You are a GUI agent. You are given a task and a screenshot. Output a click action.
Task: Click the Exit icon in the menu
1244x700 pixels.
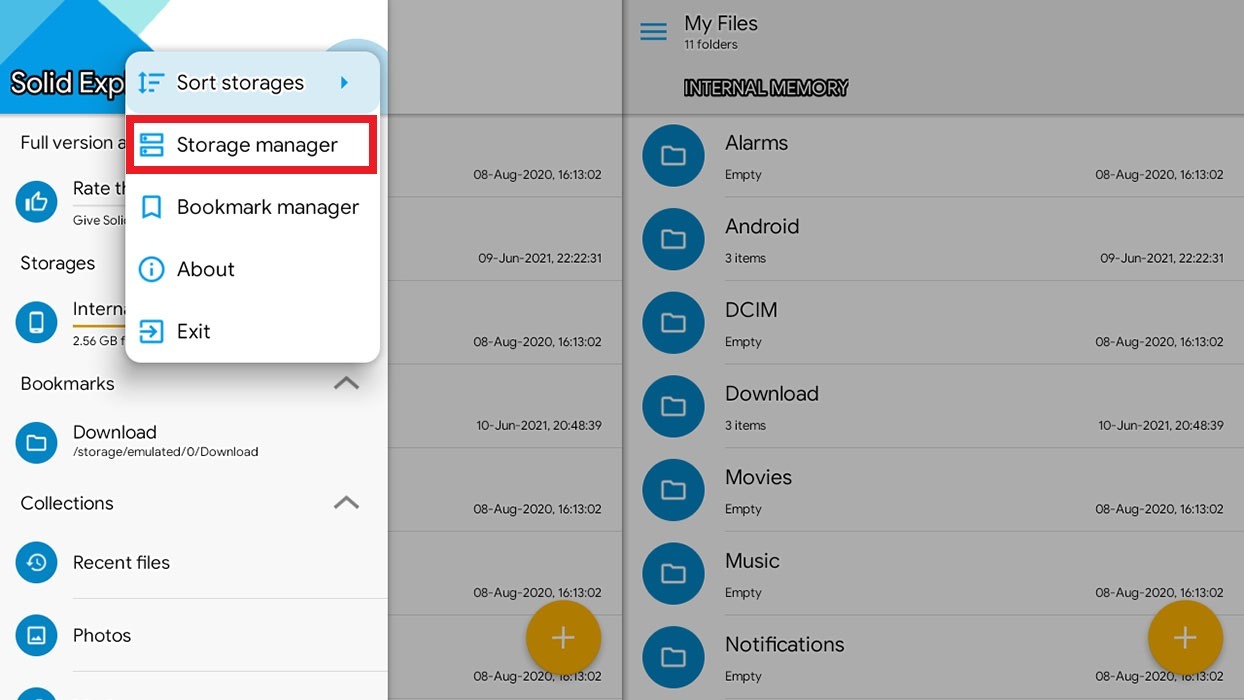coord(151,331)
